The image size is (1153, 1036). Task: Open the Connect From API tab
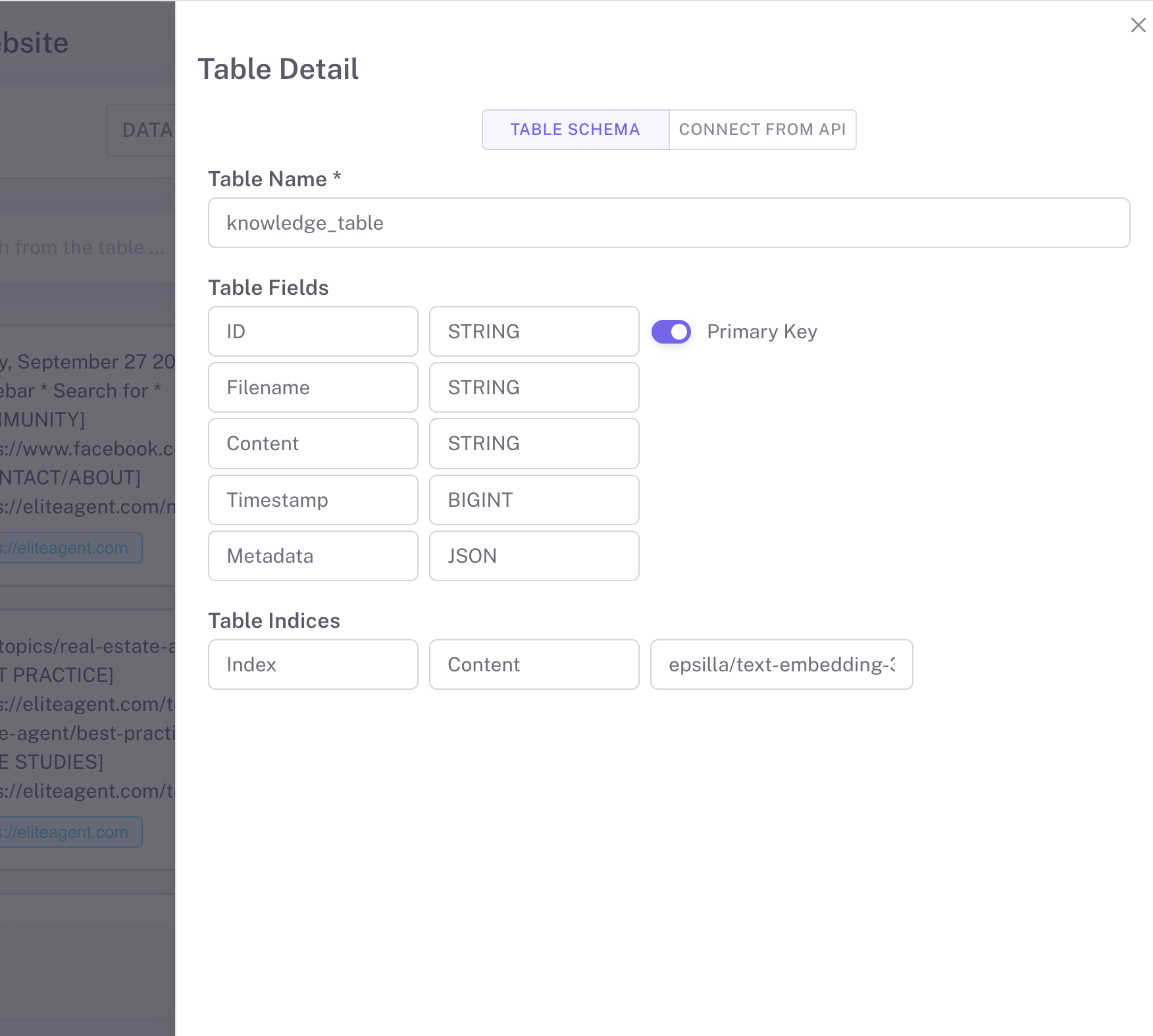click(762, 130)
